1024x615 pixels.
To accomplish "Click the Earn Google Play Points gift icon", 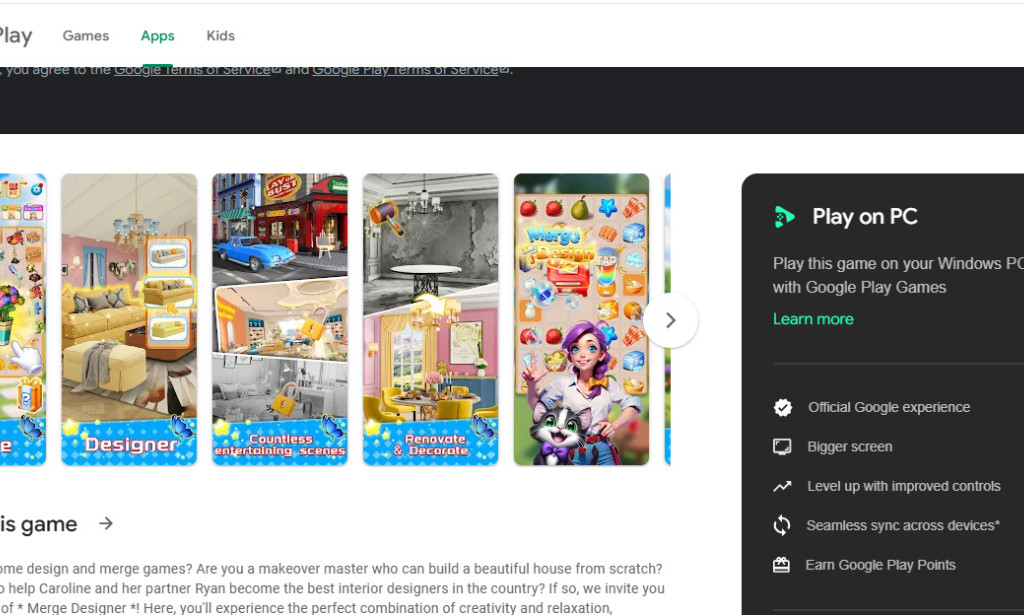I will [x=782, y=564].
